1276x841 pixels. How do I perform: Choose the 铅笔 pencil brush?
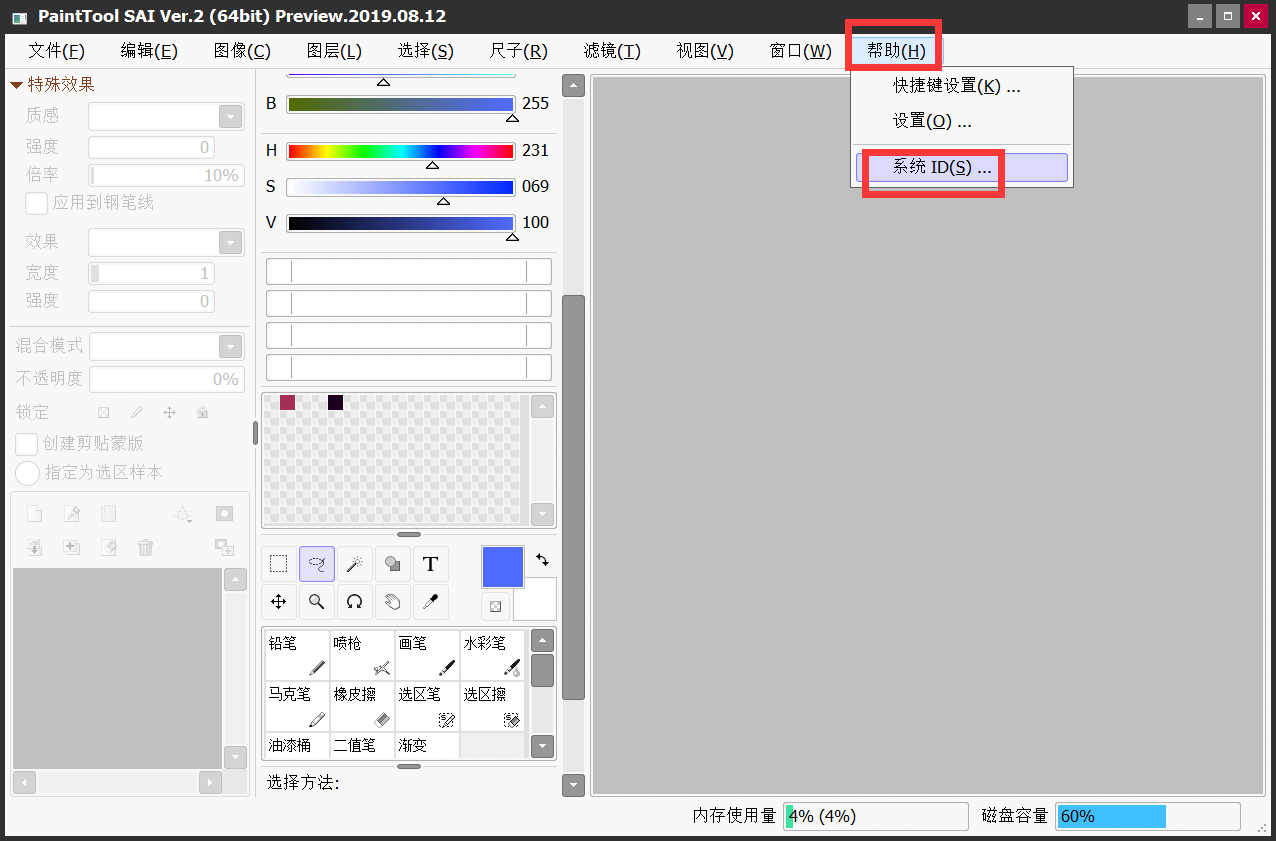point(297,655)
